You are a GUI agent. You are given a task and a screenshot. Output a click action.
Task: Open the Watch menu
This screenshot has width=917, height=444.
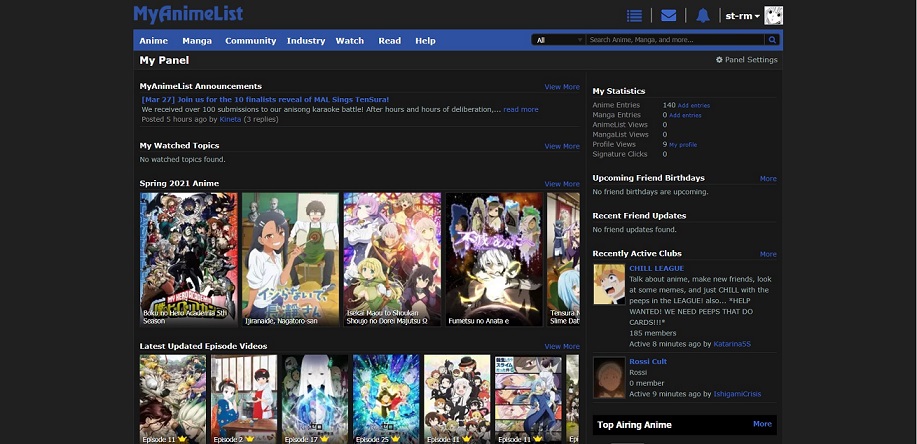(350, 40)
